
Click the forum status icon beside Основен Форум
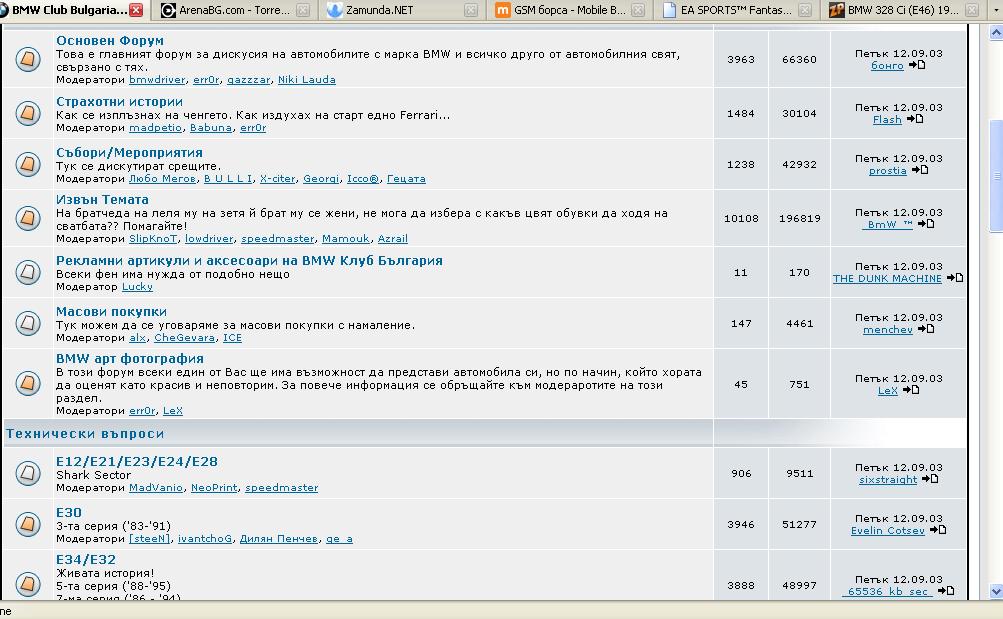[28, 59]
